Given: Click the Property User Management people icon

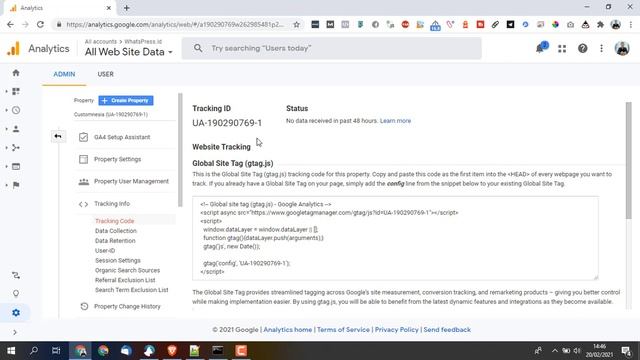Looking at the screenshot, I should click(84, 182).
